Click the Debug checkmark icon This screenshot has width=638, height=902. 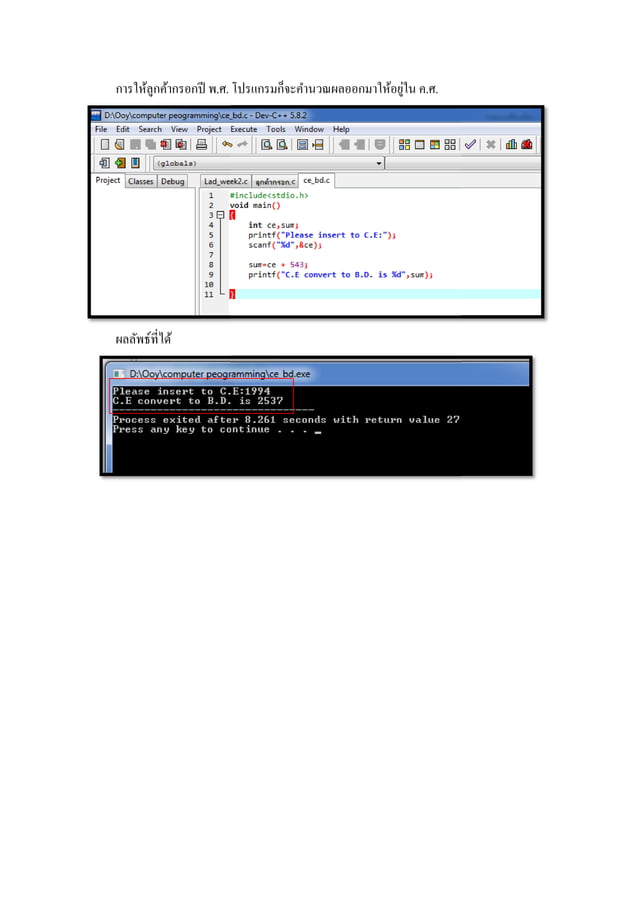point(471,144)
